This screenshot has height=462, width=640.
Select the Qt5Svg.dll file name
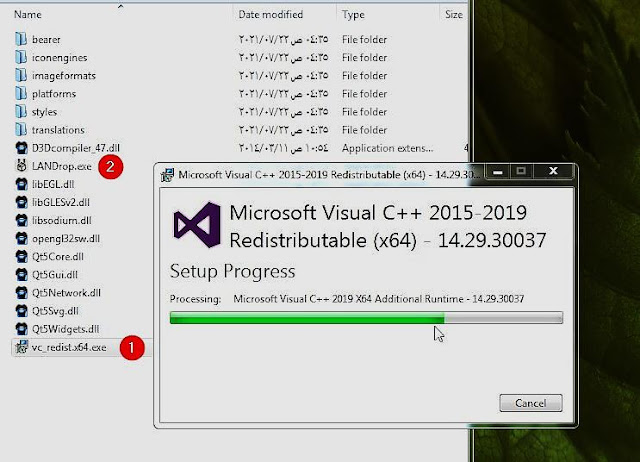[x=55, y=311]
